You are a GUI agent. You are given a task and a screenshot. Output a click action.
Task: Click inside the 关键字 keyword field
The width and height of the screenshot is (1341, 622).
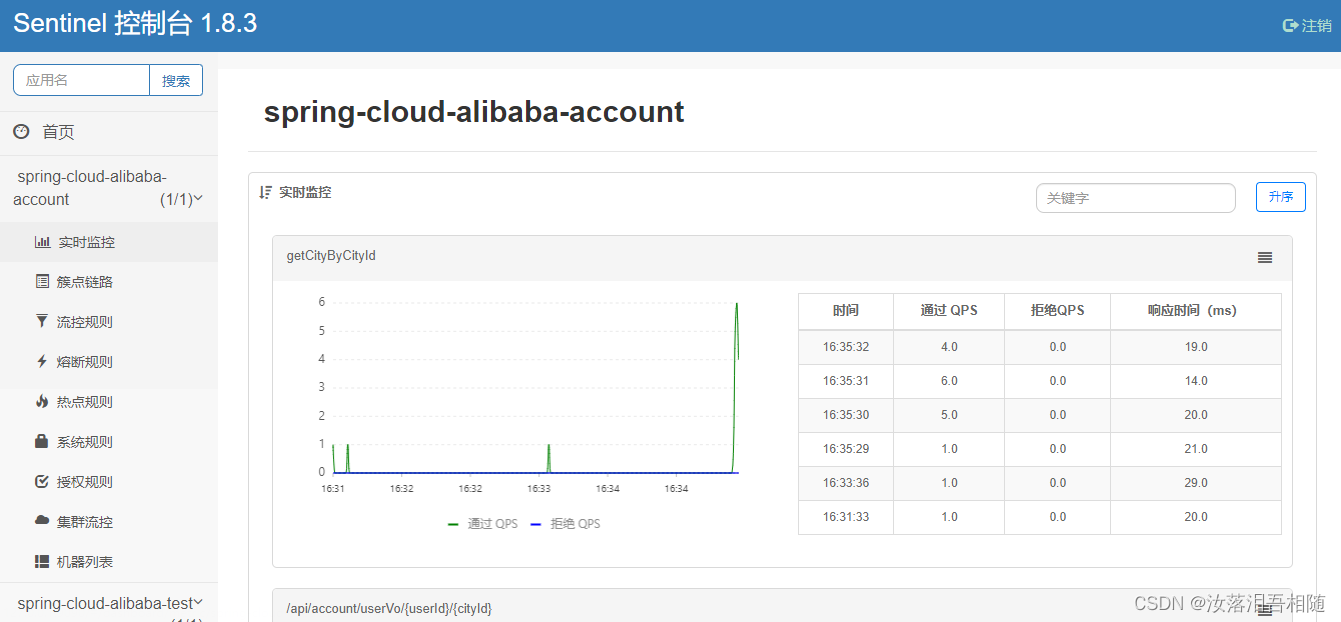1135,198
